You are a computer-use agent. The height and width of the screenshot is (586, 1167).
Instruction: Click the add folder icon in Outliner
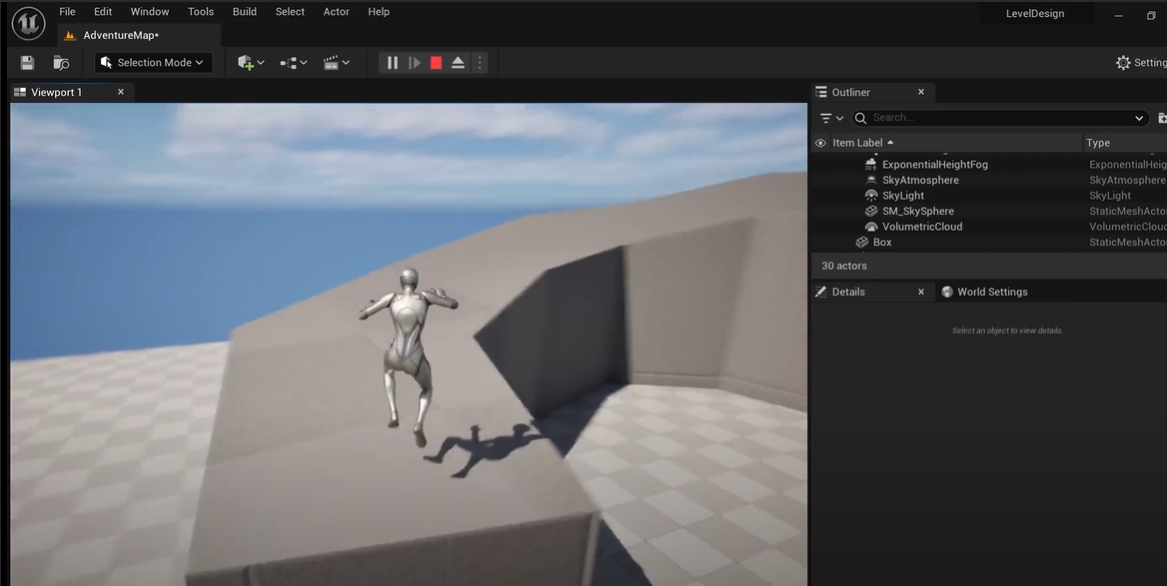tap(1161, 118)
